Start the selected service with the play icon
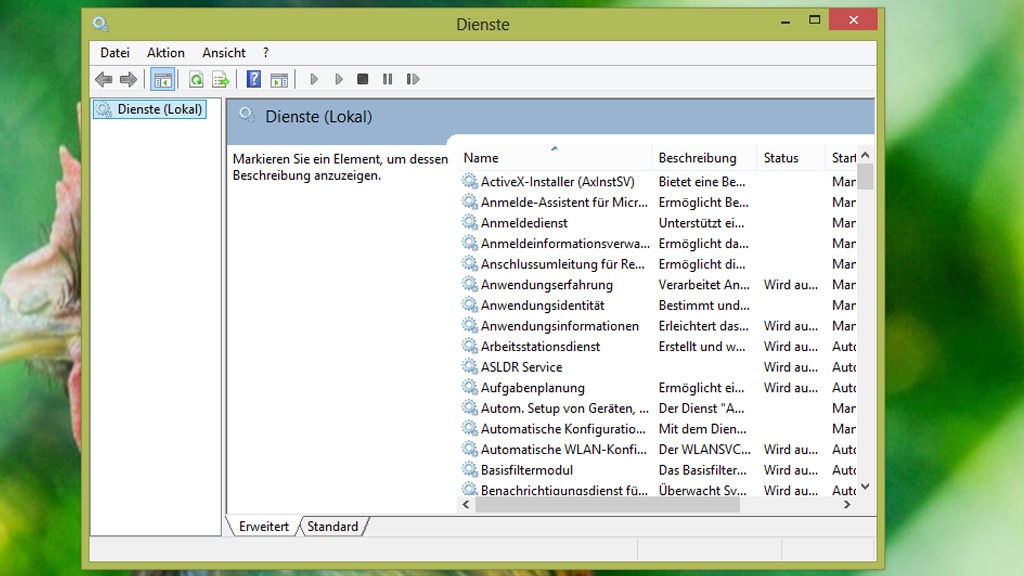1024x576 pixels. click(x=314, y=79)
